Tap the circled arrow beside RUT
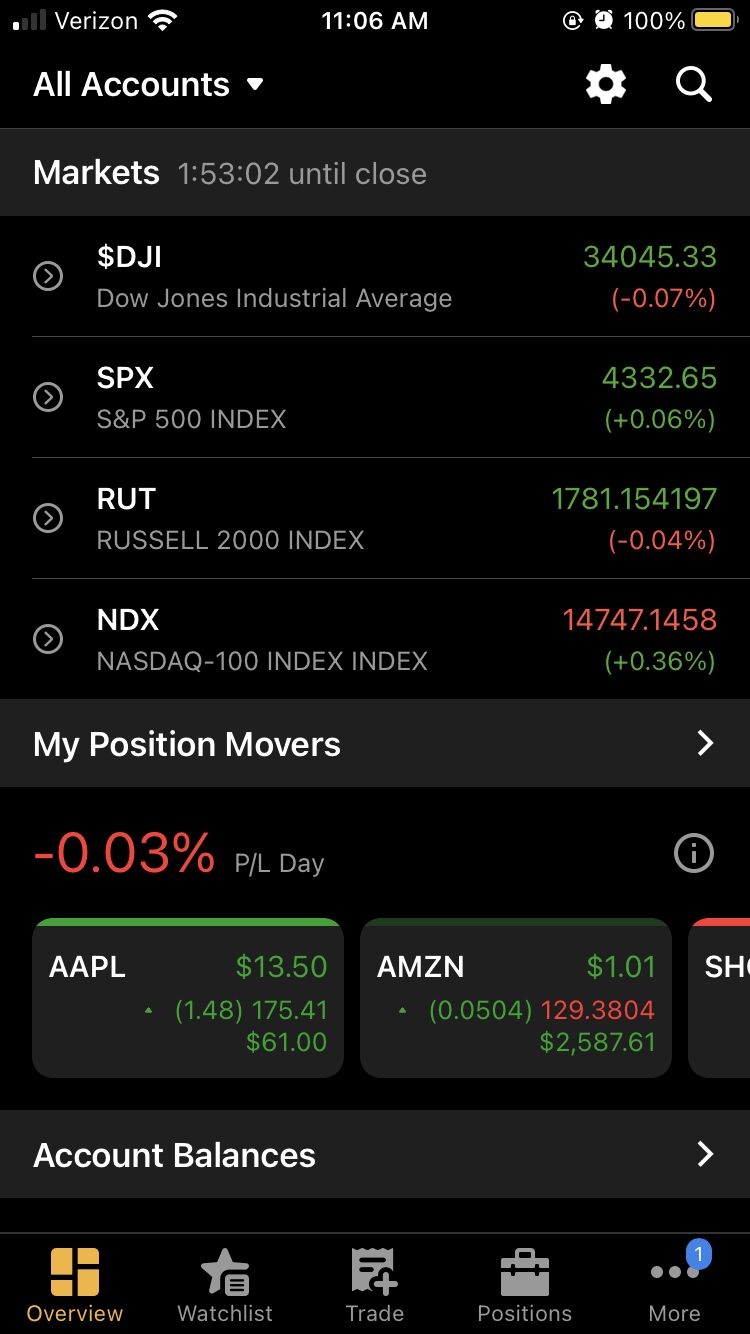Viewport: 750px width, 1334px height. [x=48, y=518]
